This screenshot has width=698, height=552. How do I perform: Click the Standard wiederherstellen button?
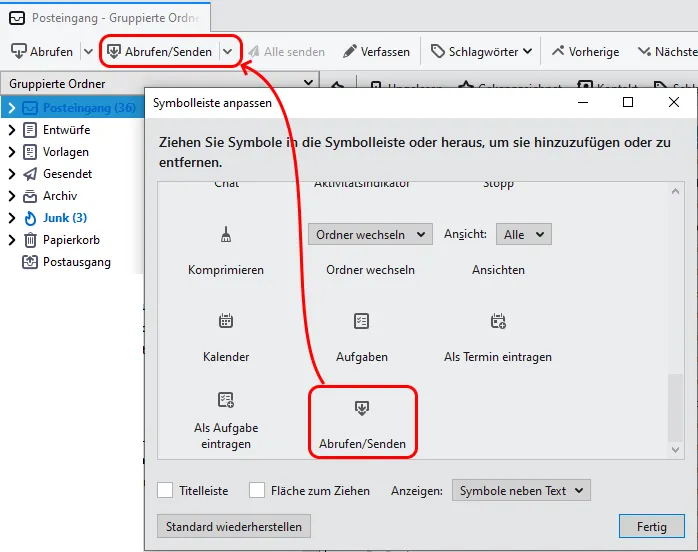point(234,526)
